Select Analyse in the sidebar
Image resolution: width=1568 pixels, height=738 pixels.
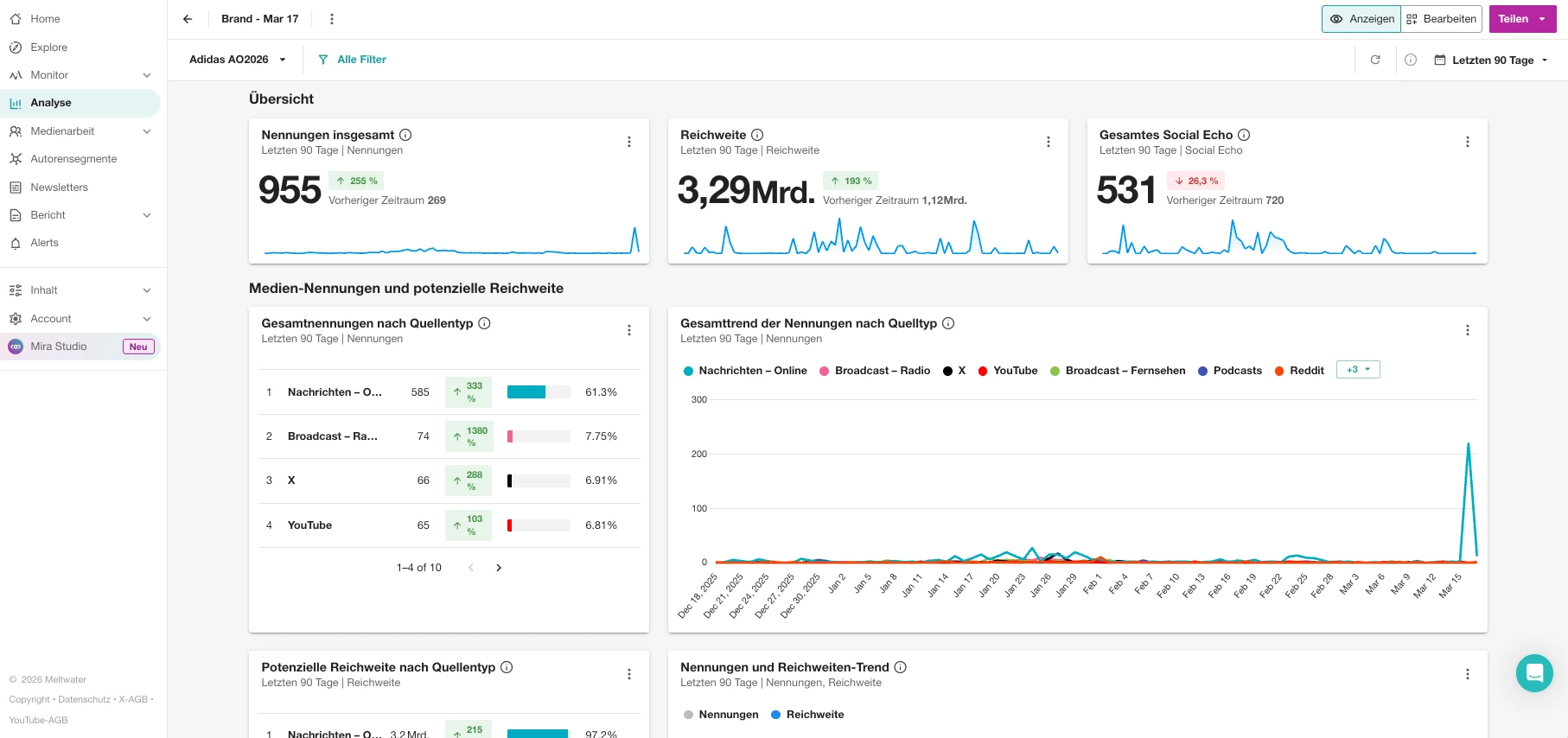point(80,103)
